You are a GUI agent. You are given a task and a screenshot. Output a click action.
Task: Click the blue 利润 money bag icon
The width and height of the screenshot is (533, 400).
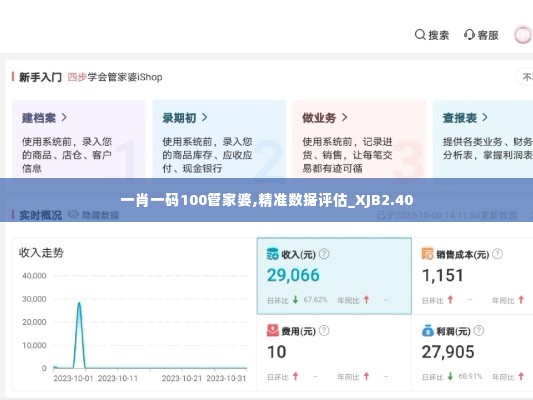(428, 330)
